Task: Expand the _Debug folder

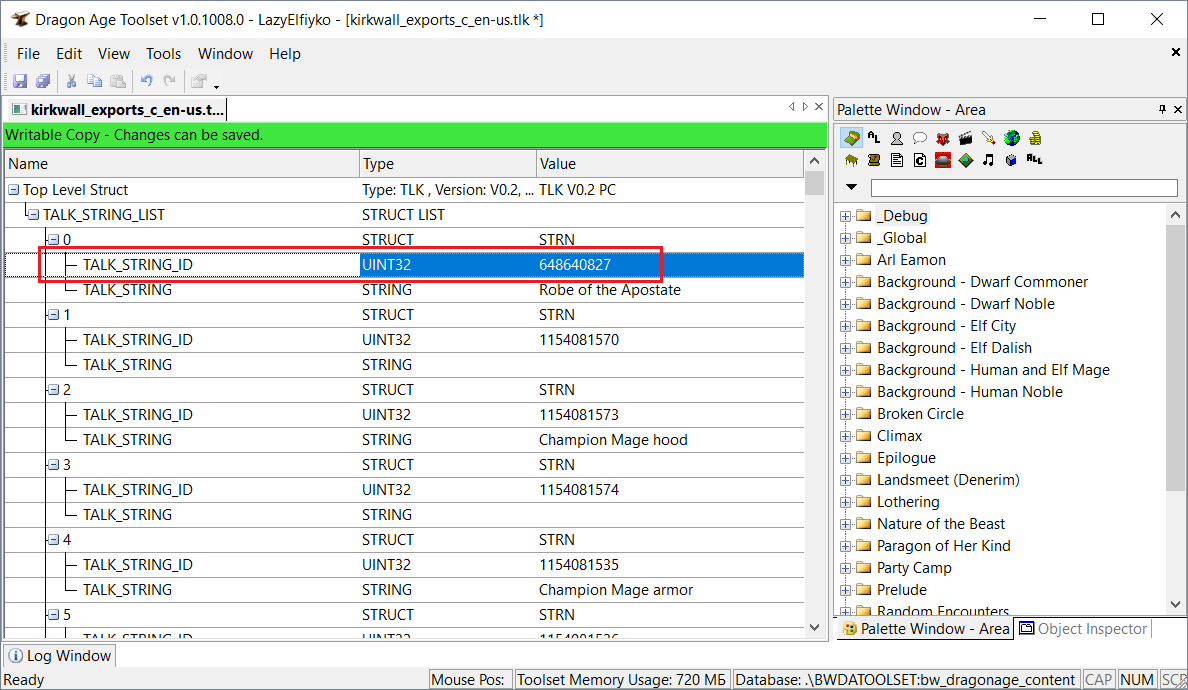Action: 846,217
